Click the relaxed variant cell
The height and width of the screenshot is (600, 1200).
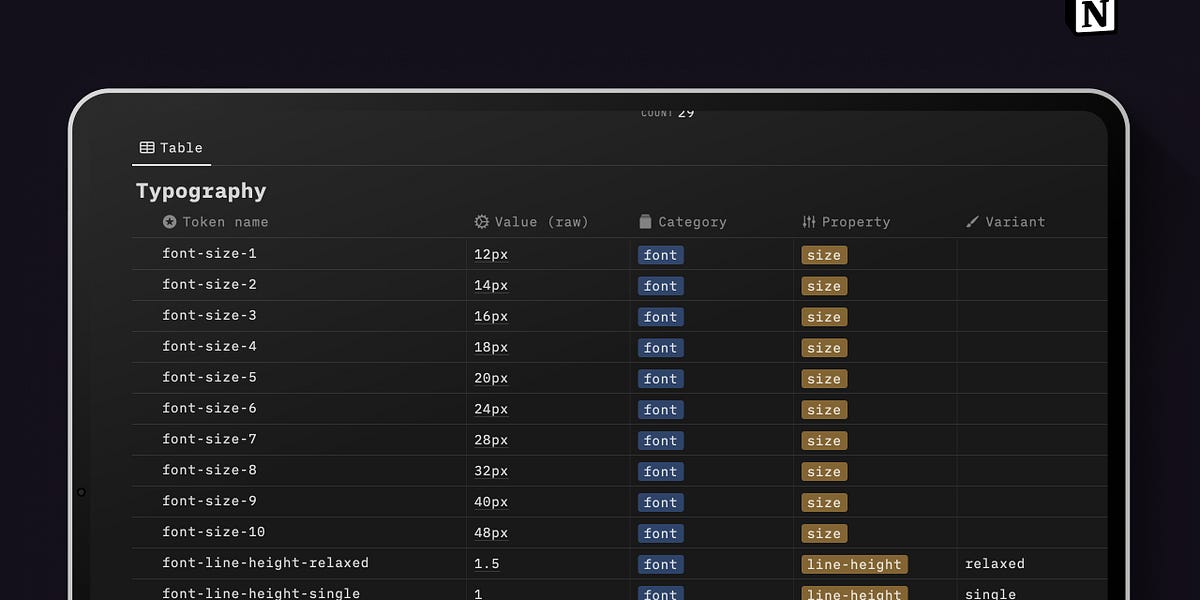tap(1032, 564)
